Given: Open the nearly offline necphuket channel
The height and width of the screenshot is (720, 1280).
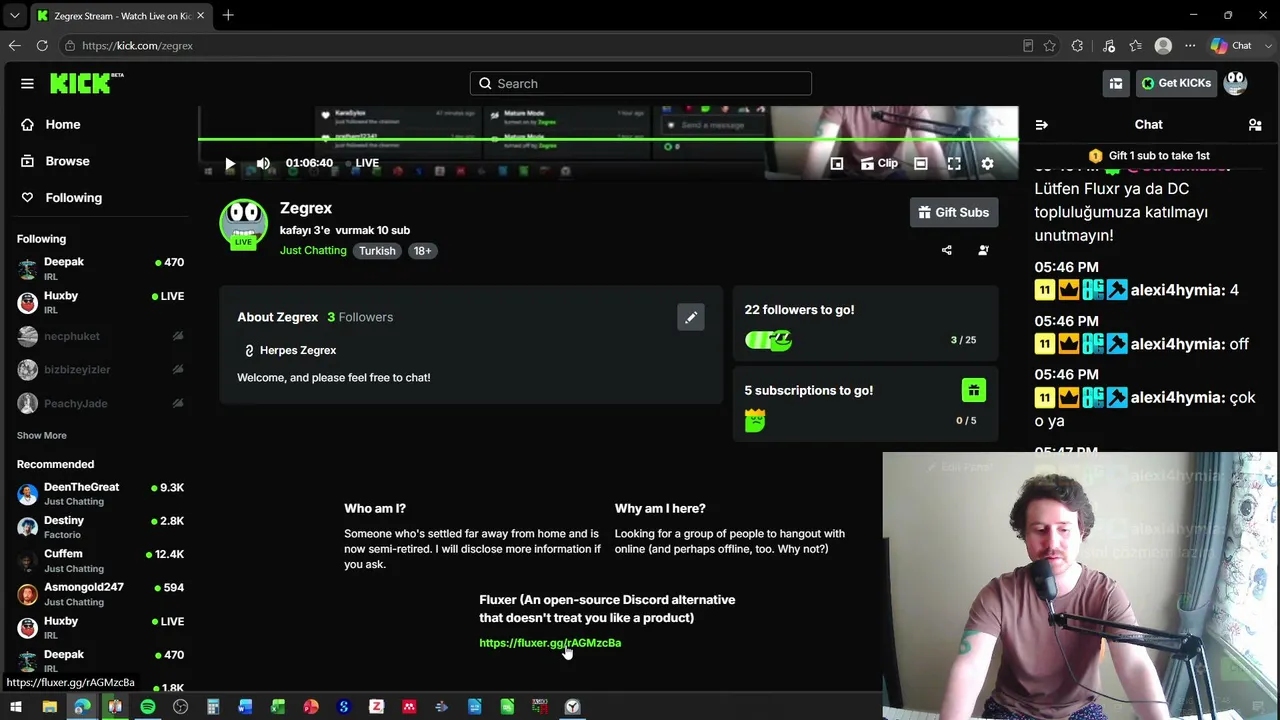Looking at the screenshot, I should coord(100,337).
